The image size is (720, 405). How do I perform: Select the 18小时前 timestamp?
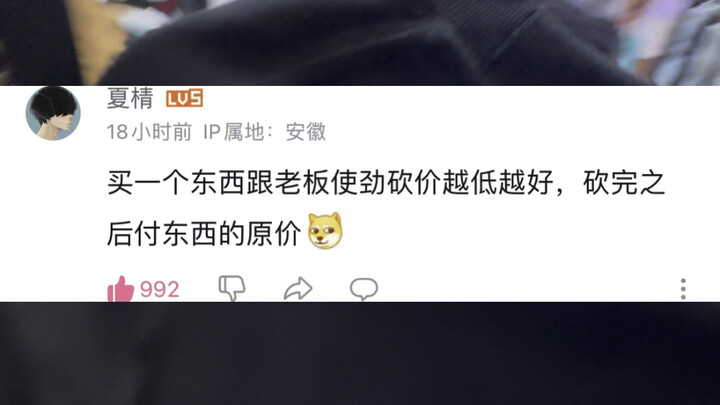pyautogui.click(x=149, y=132)
